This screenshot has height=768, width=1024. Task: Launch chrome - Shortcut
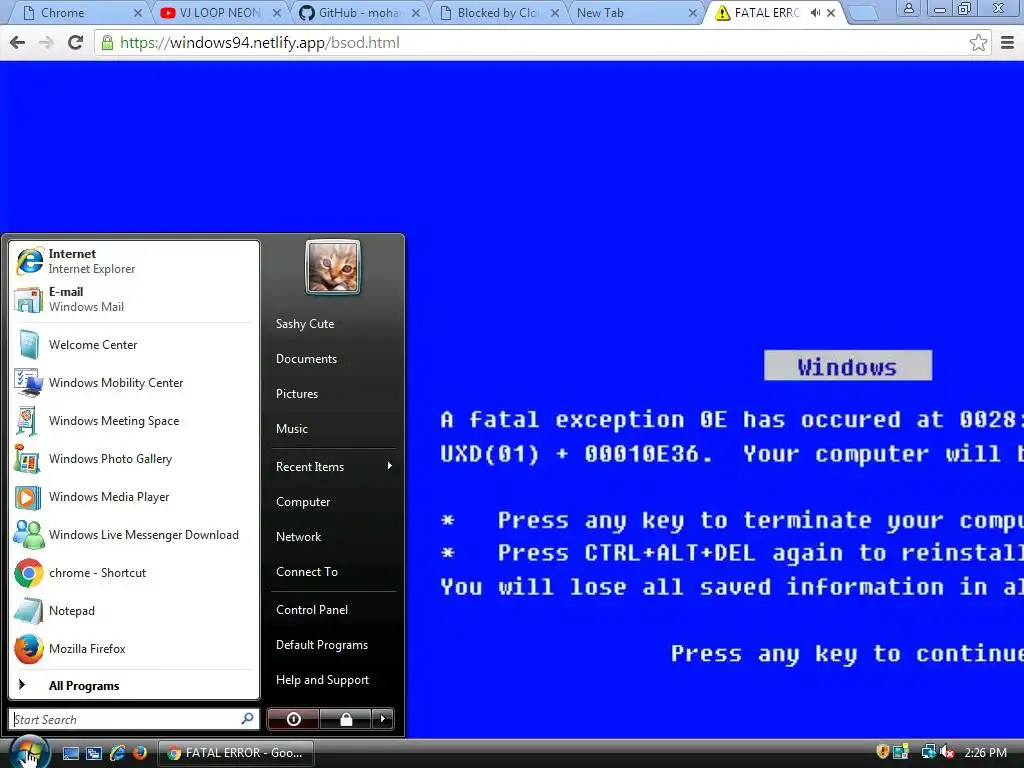click(133, 573)
